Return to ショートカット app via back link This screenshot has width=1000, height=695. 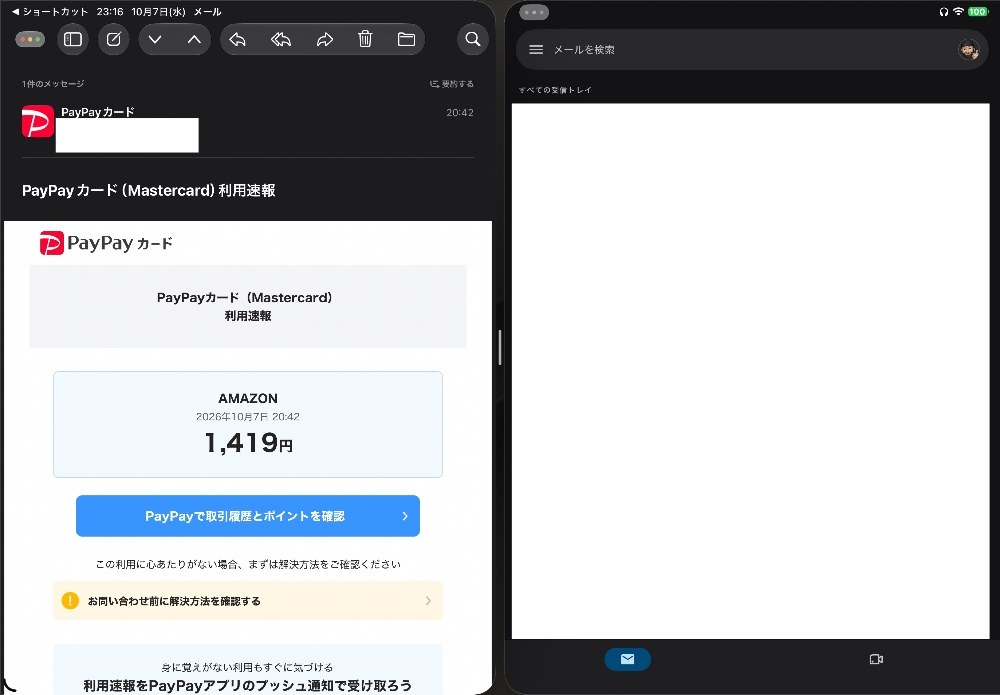(50, 11)
